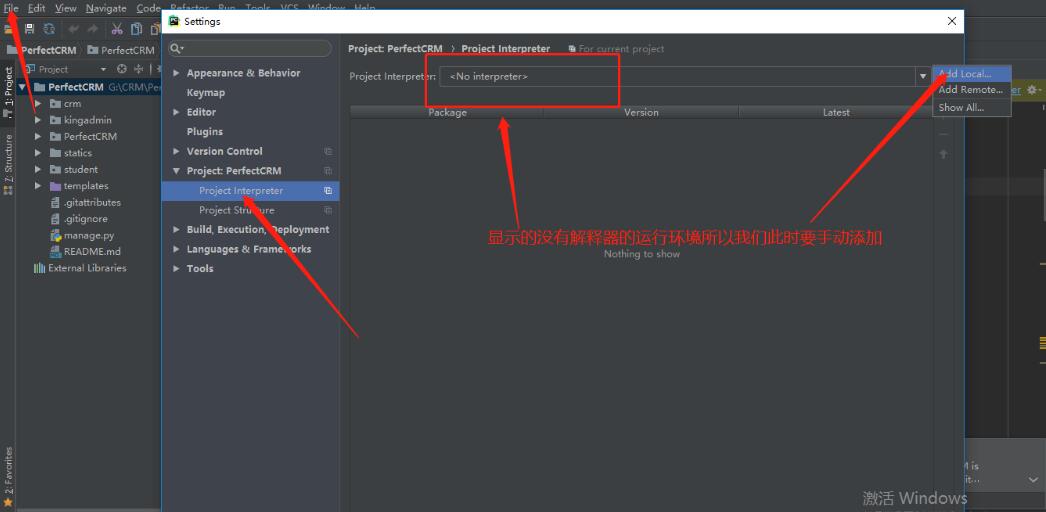The height and width of the screenshot is (512, 1046).
Task: Choose Add Local... from interpreter menu
Action: click(x=972, y=74)
